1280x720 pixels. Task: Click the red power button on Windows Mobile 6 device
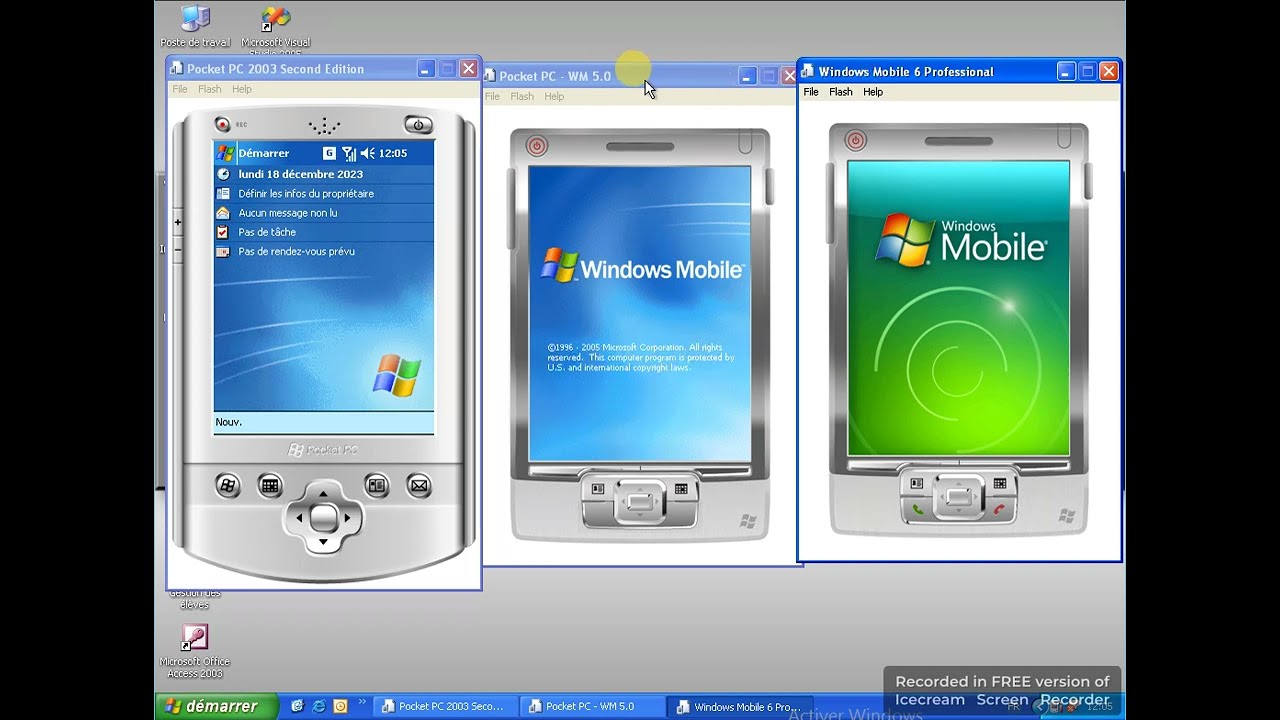[x=856, y=141]
